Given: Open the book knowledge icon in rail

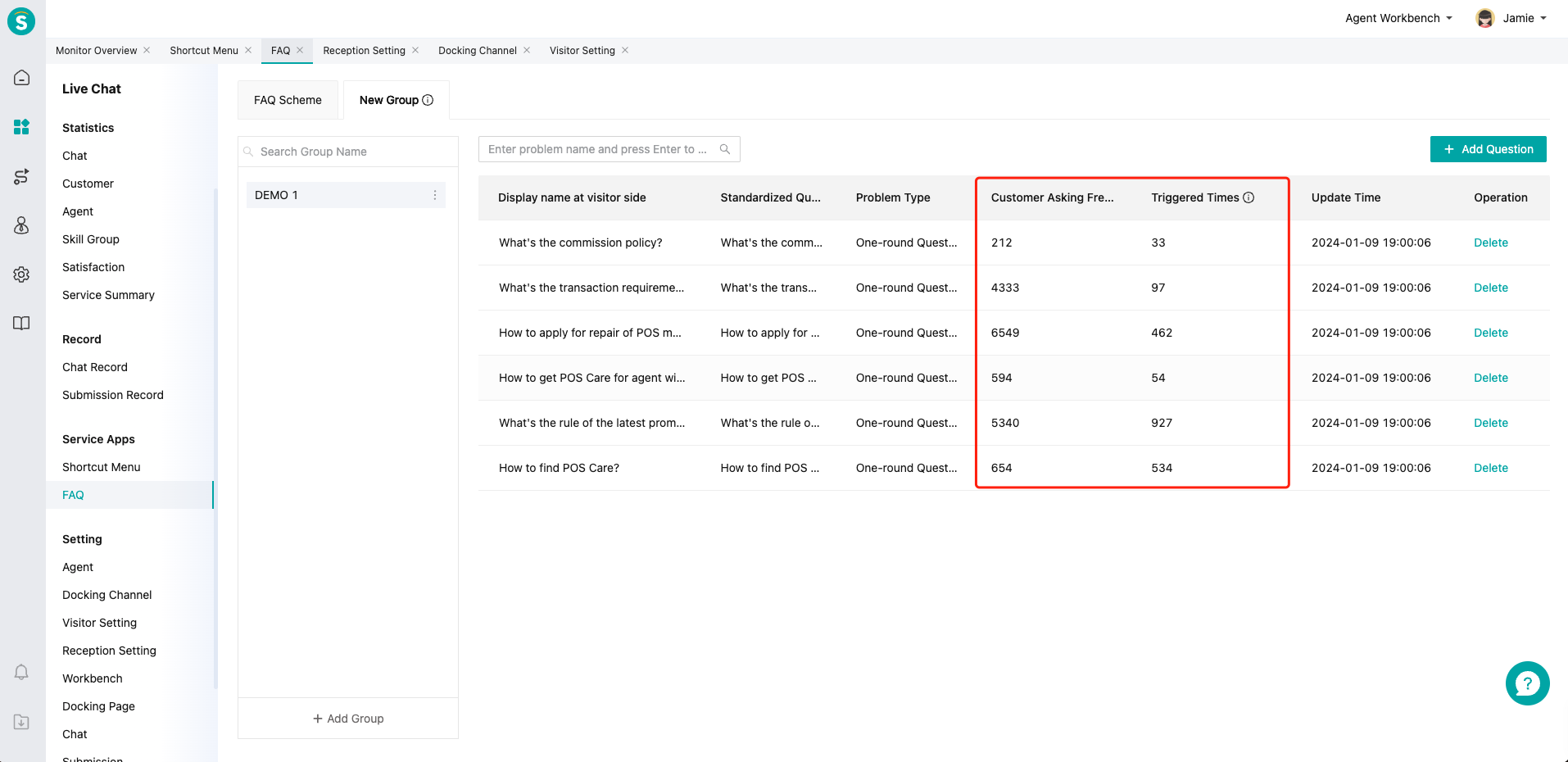Looking at the screenshot, I should 22,323.
